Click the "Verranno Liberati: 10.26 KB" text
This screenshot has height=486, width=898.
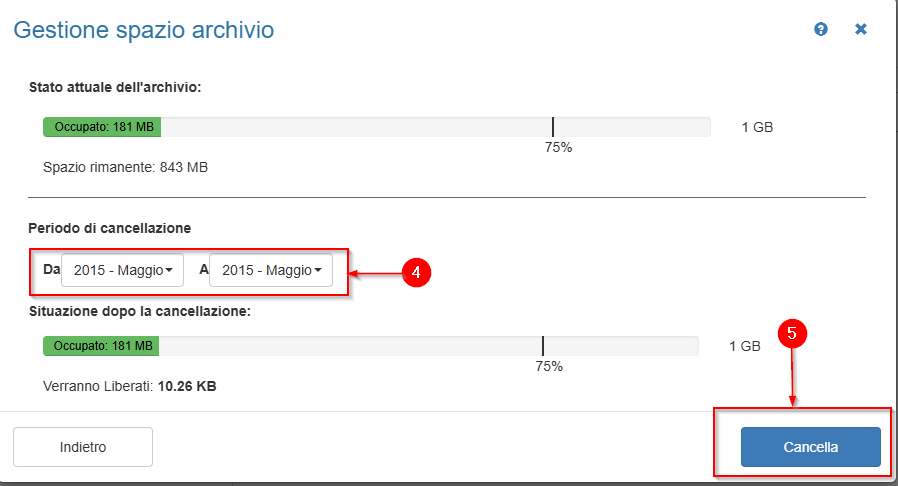coord(130,385)
